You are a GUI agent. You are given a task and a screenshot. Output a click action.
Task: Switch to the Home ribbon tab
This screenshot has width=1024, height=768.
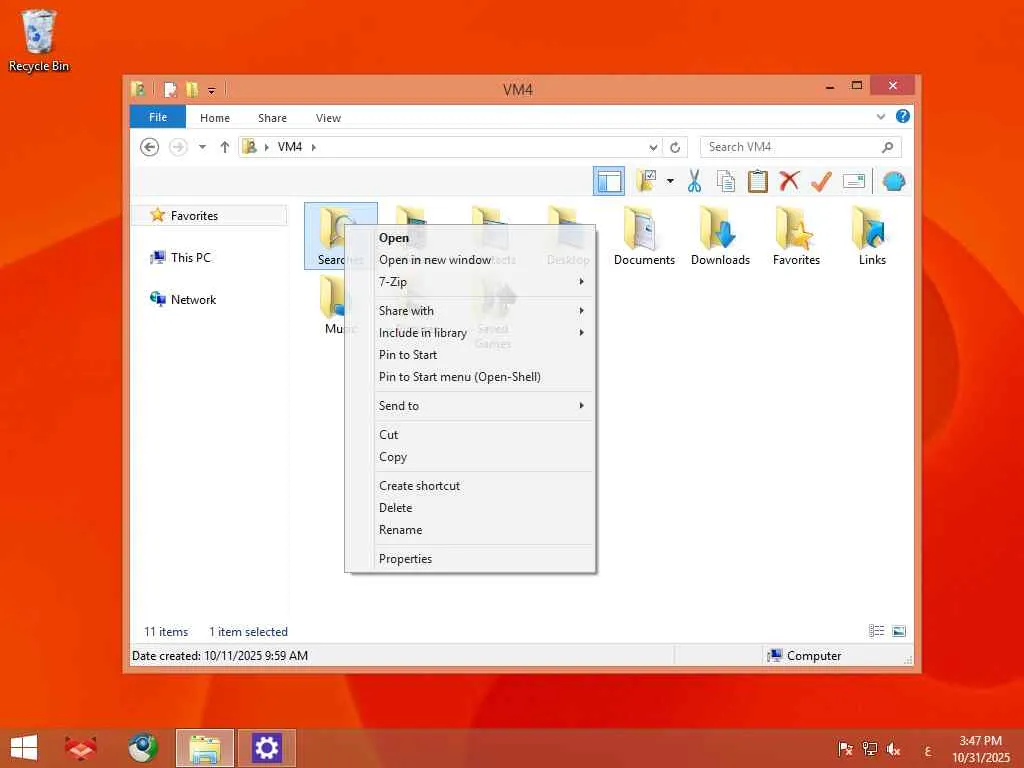tap(215, 118)
